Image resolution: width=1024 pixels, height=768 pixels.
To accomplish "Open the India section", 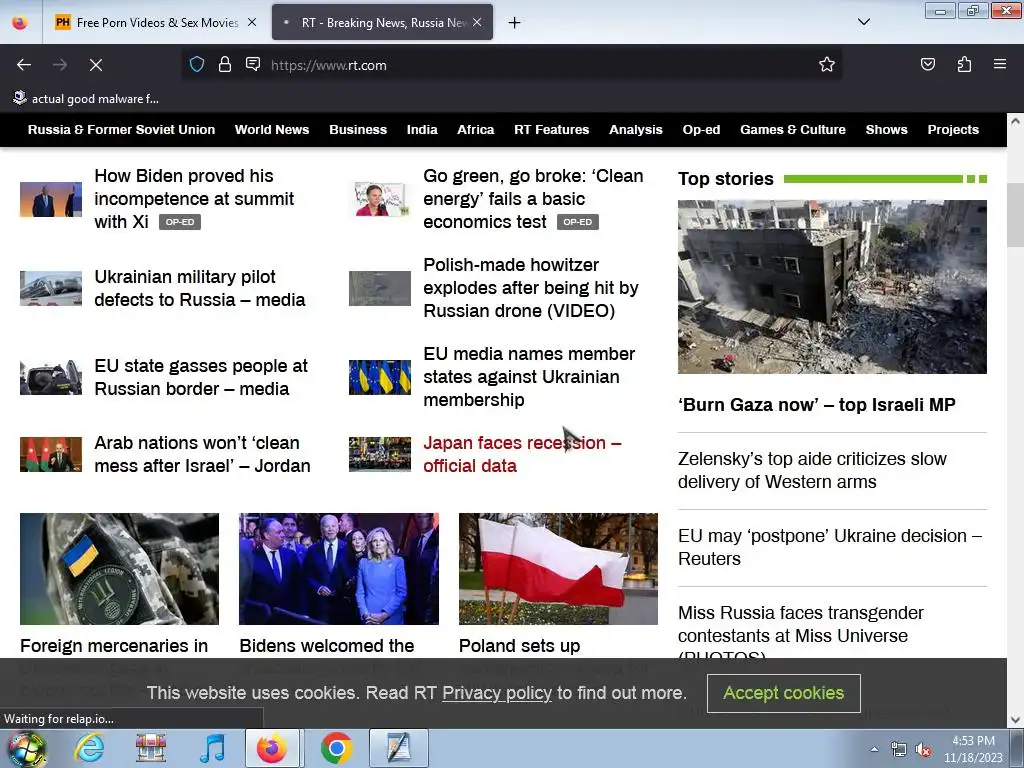I will pos(422,129).
